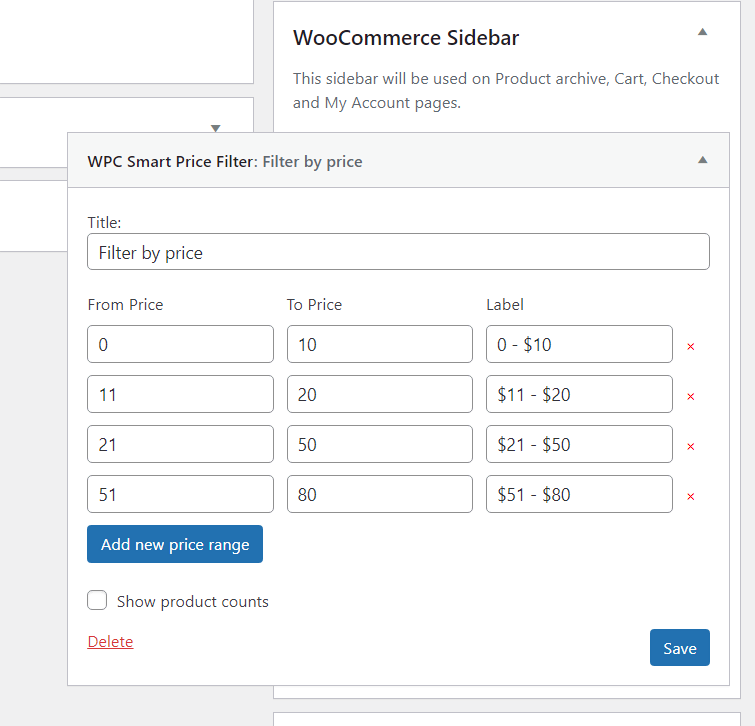This screenshot has width=755, height=726.
Task: Edit From Price field containing 0
Action: coord(181,344)
